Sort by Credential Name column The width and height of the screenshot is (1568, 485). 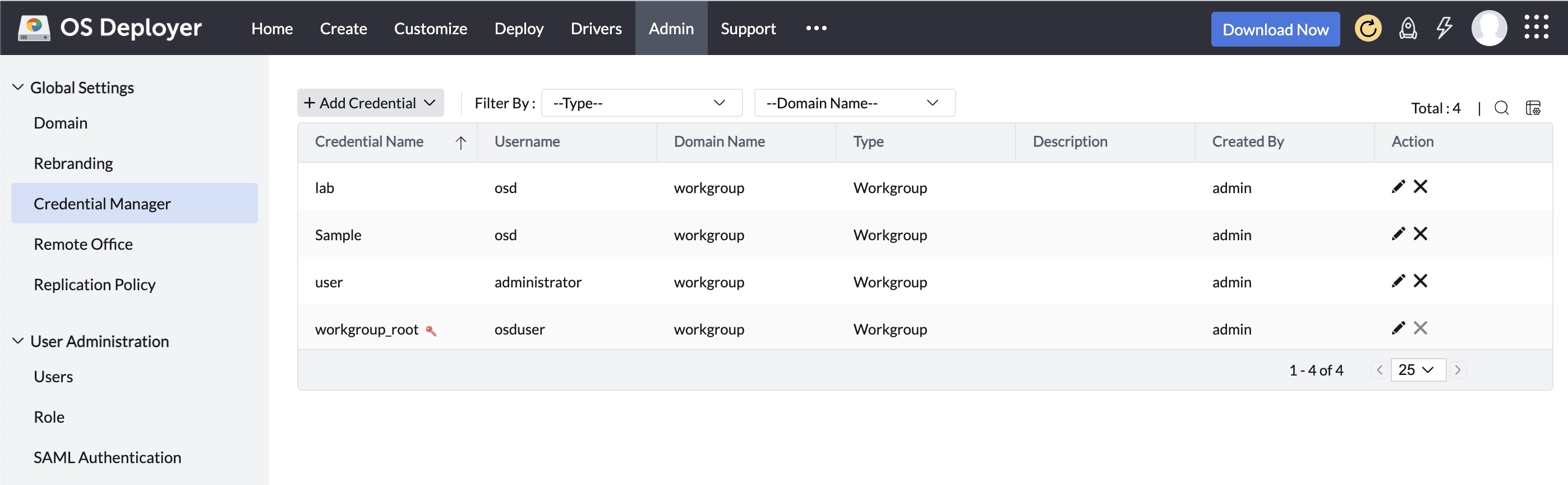(370, 142)
